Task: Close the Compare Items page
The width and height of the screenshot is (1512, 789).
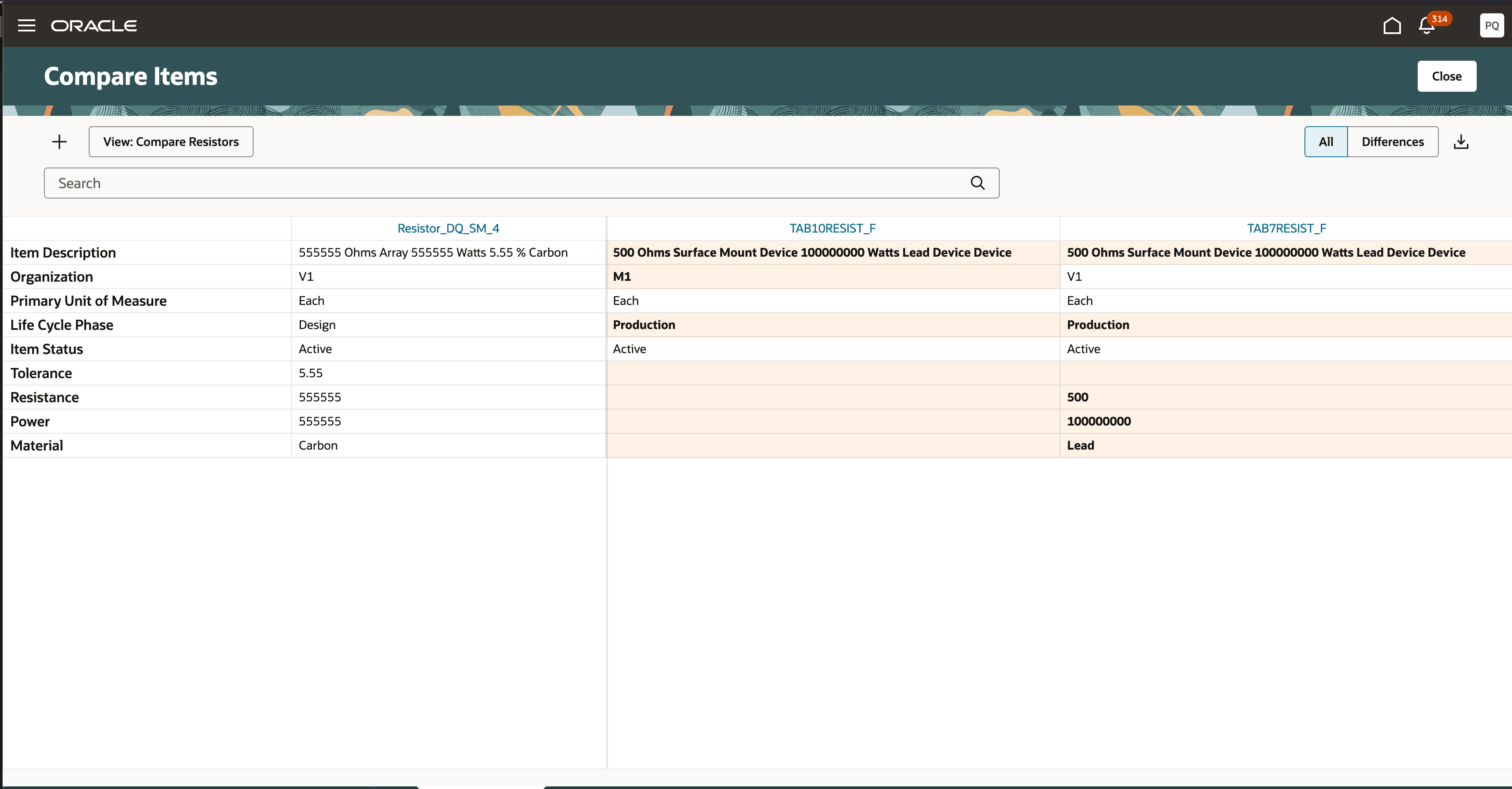Action: 1446,76
